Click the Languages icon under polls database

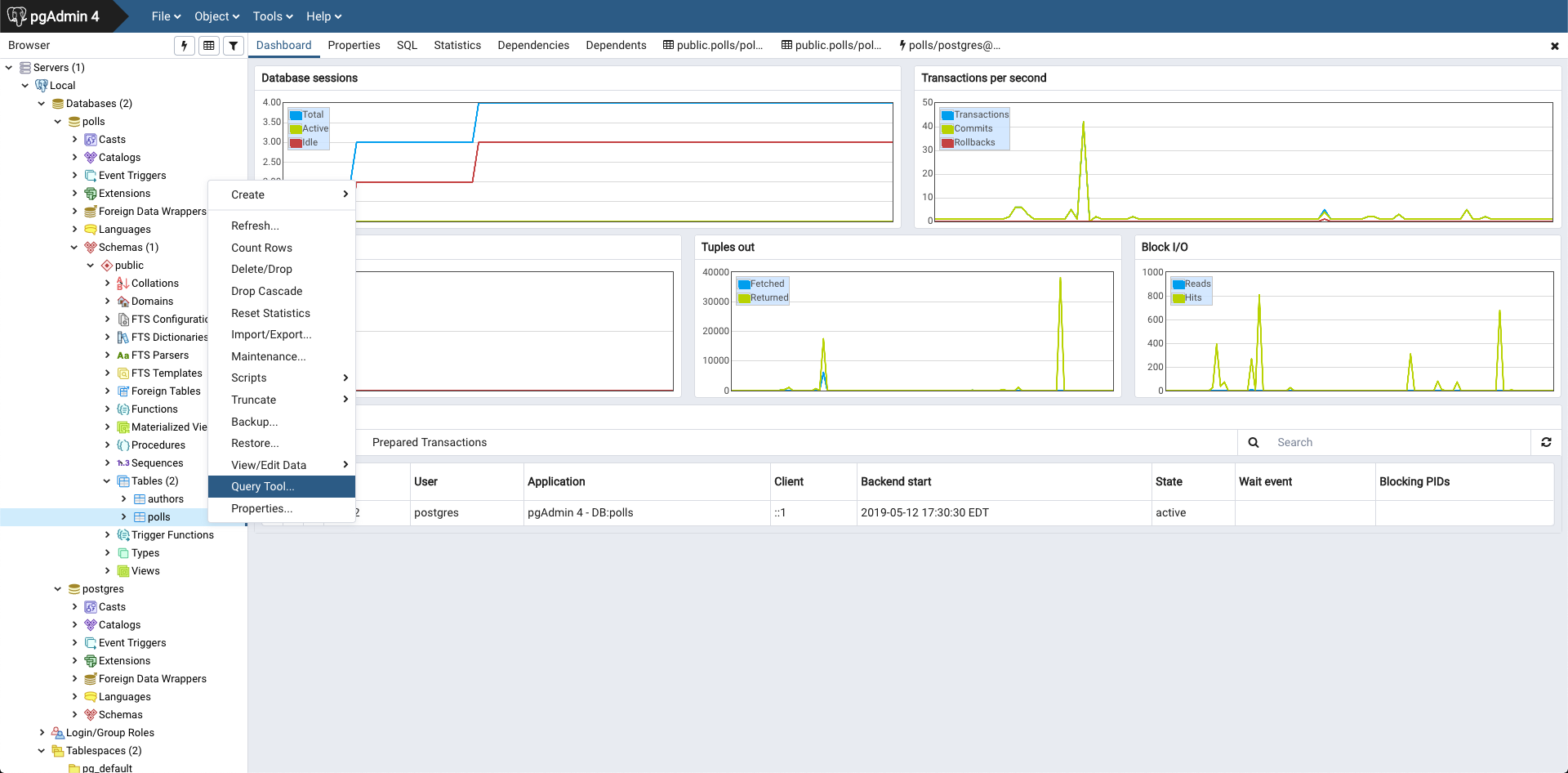91,230
